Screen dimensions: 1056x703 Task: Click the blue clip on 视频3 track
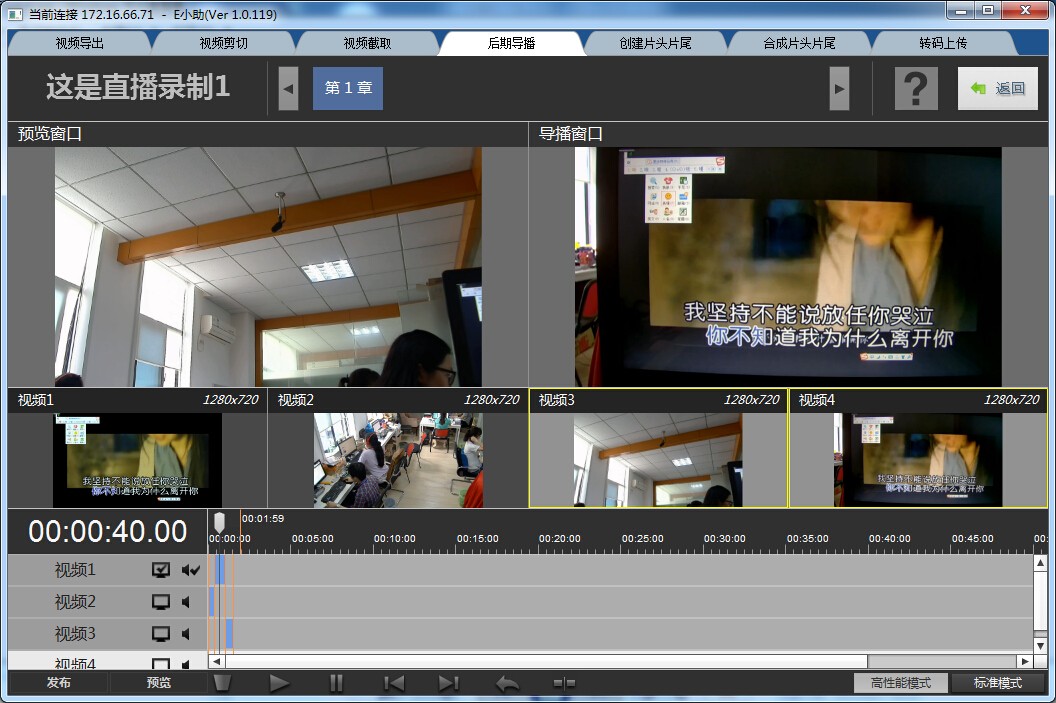tap(229, 634)
